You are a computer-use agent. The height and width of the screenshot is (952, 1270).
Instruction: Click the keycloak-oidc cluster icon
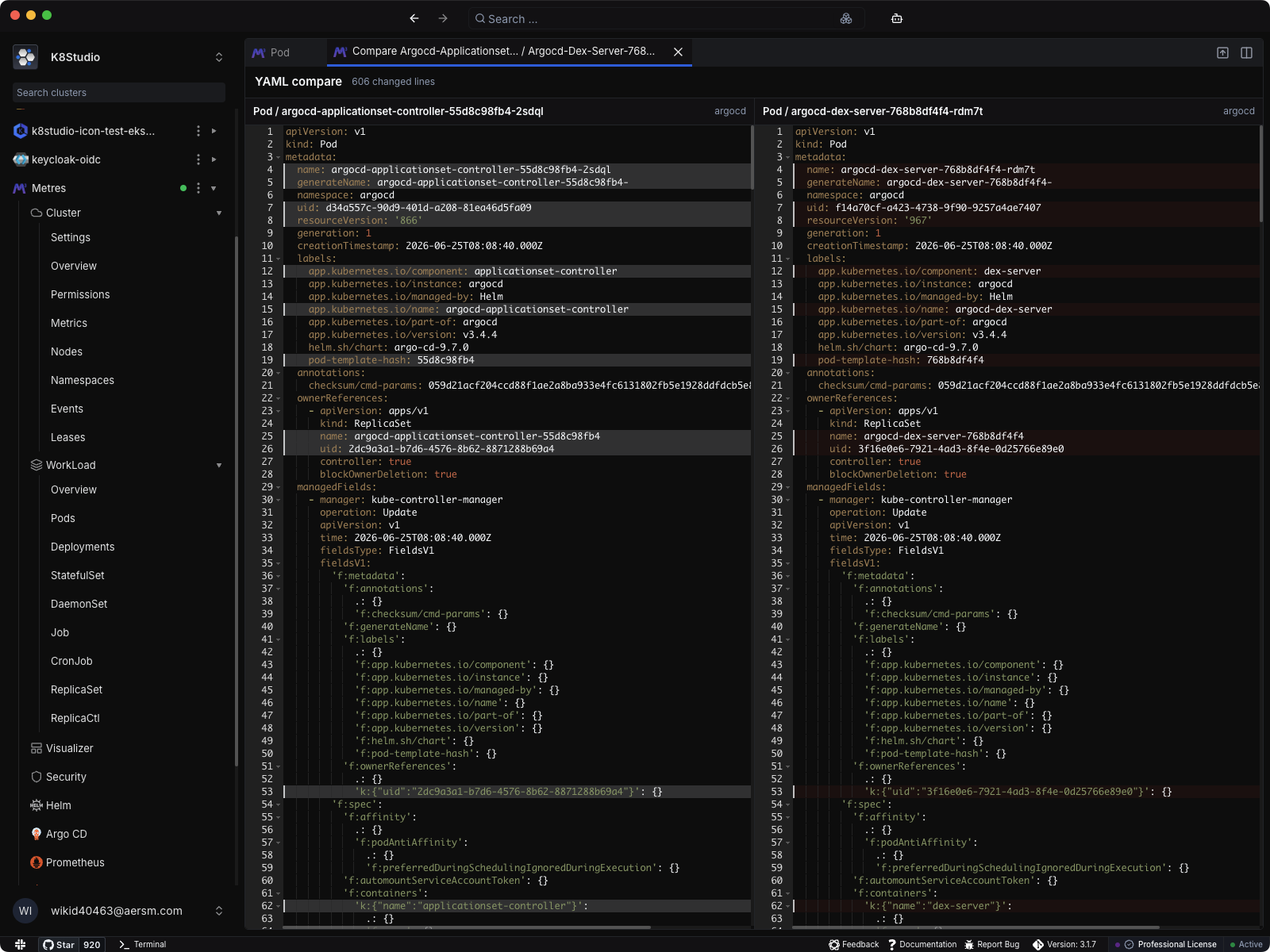point(21,159)
